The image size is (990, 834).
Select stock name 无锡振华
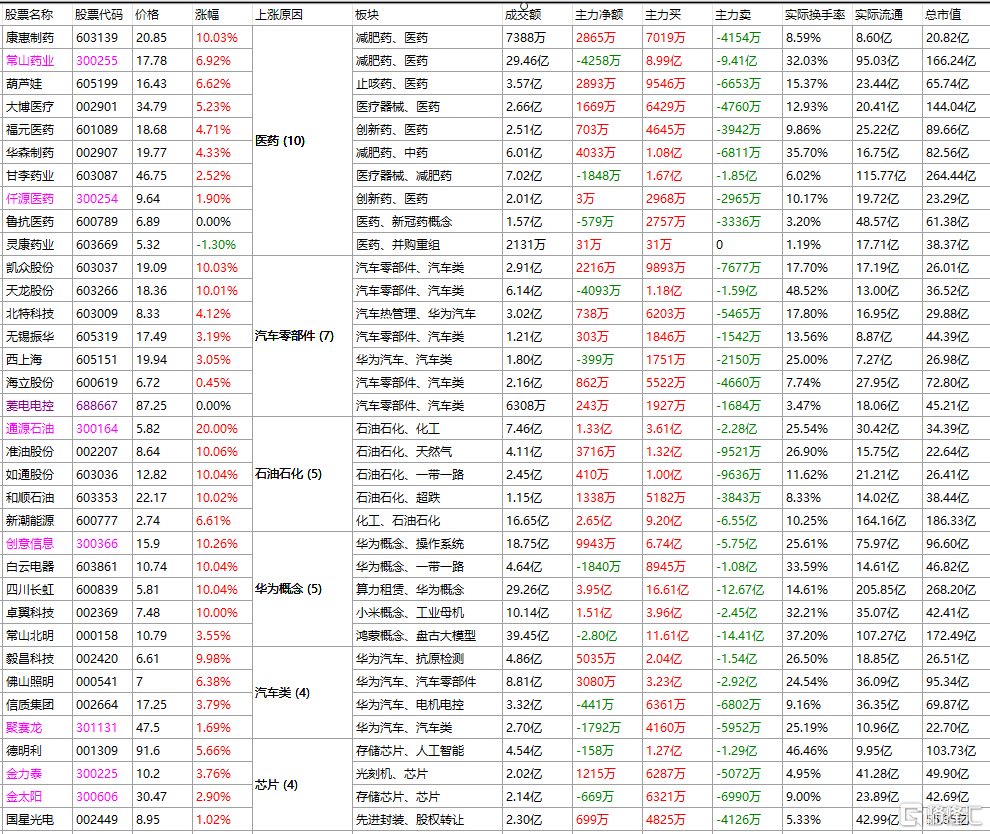(x=30, y=337)
